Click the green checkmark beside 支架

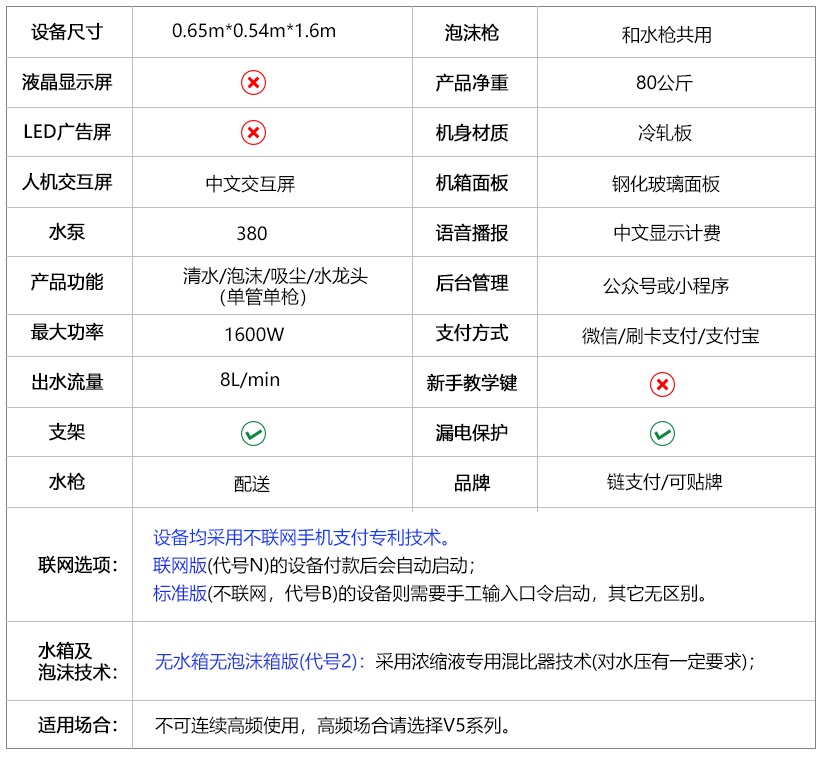point(253,434)
